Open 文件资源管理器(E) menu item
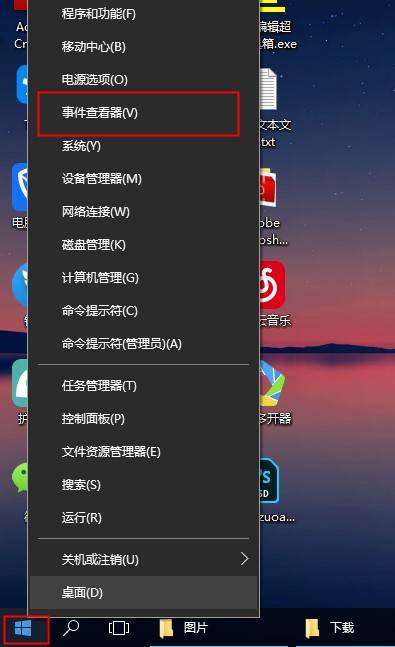The width and height of the screenshot is (395, 647). (x=143, y=452)
